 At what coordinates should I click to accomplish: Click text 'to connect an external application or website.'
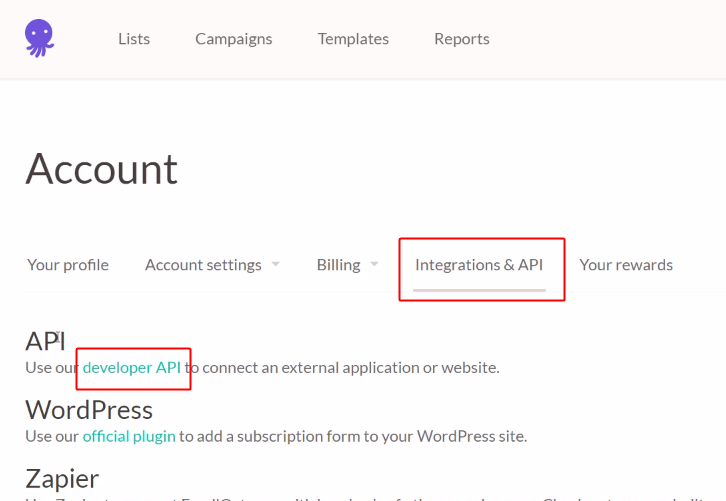[342, 368]
